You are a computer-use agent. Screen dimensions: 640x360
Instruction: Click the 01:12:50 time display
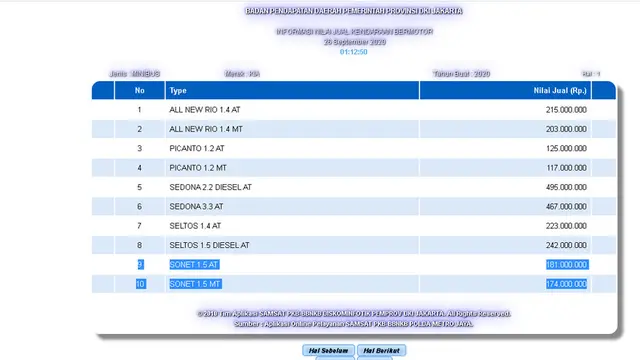point(353,52)
